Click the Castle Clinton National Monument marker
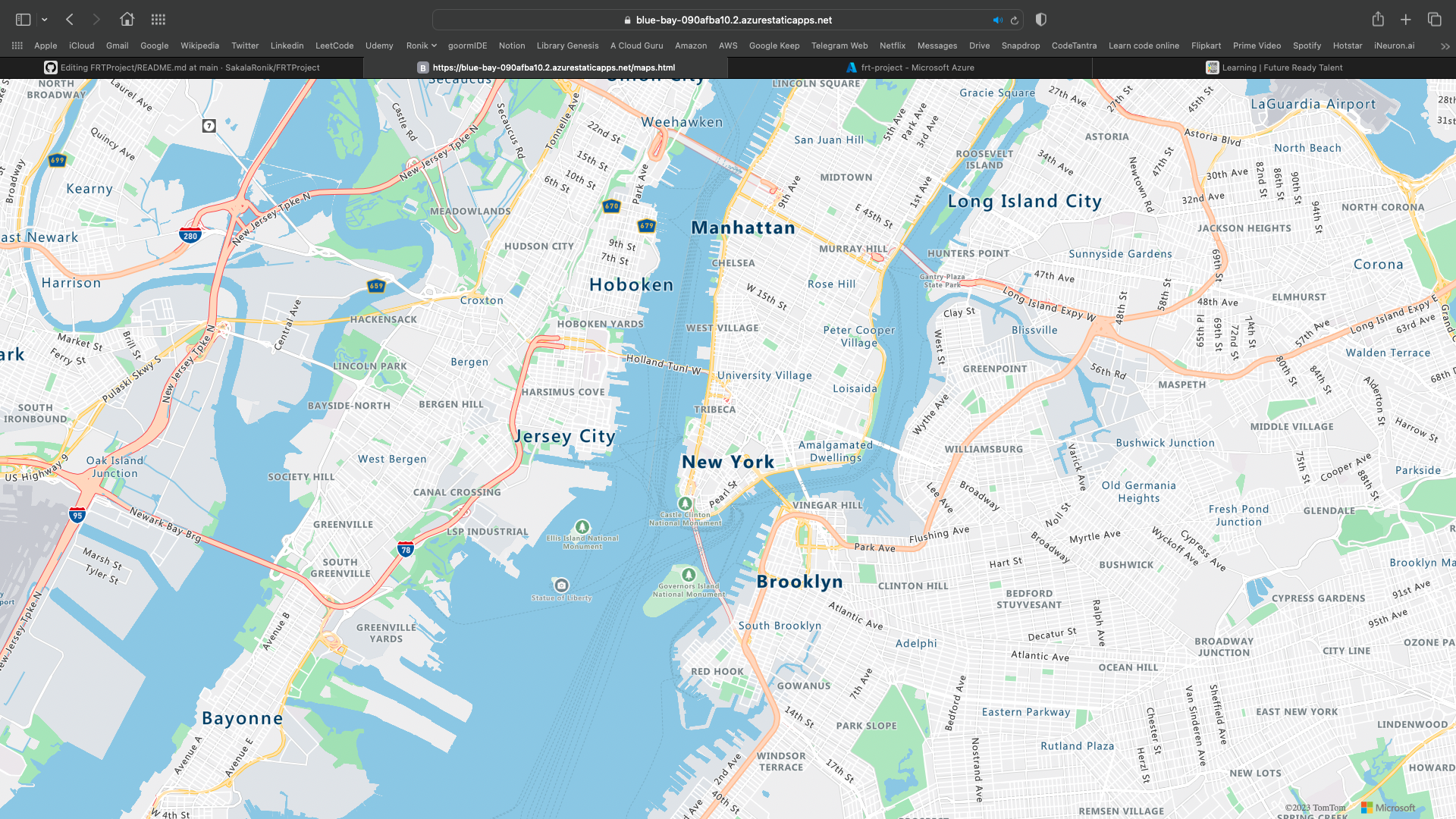Viewport: 1456px width, 819px height. pyautogui.click(x=685, y=504)
